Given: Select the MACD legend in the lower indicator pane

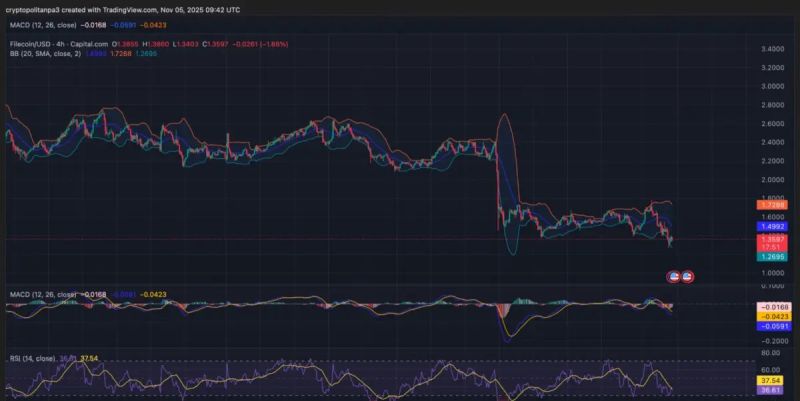Looking at the screenshot, I should (43, 294).
